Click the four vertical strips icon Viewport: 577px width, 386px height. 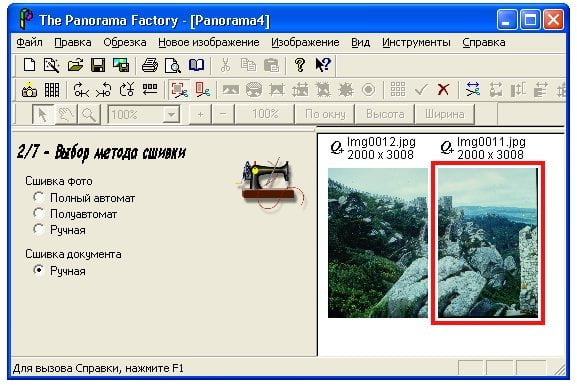click(52, 89)
